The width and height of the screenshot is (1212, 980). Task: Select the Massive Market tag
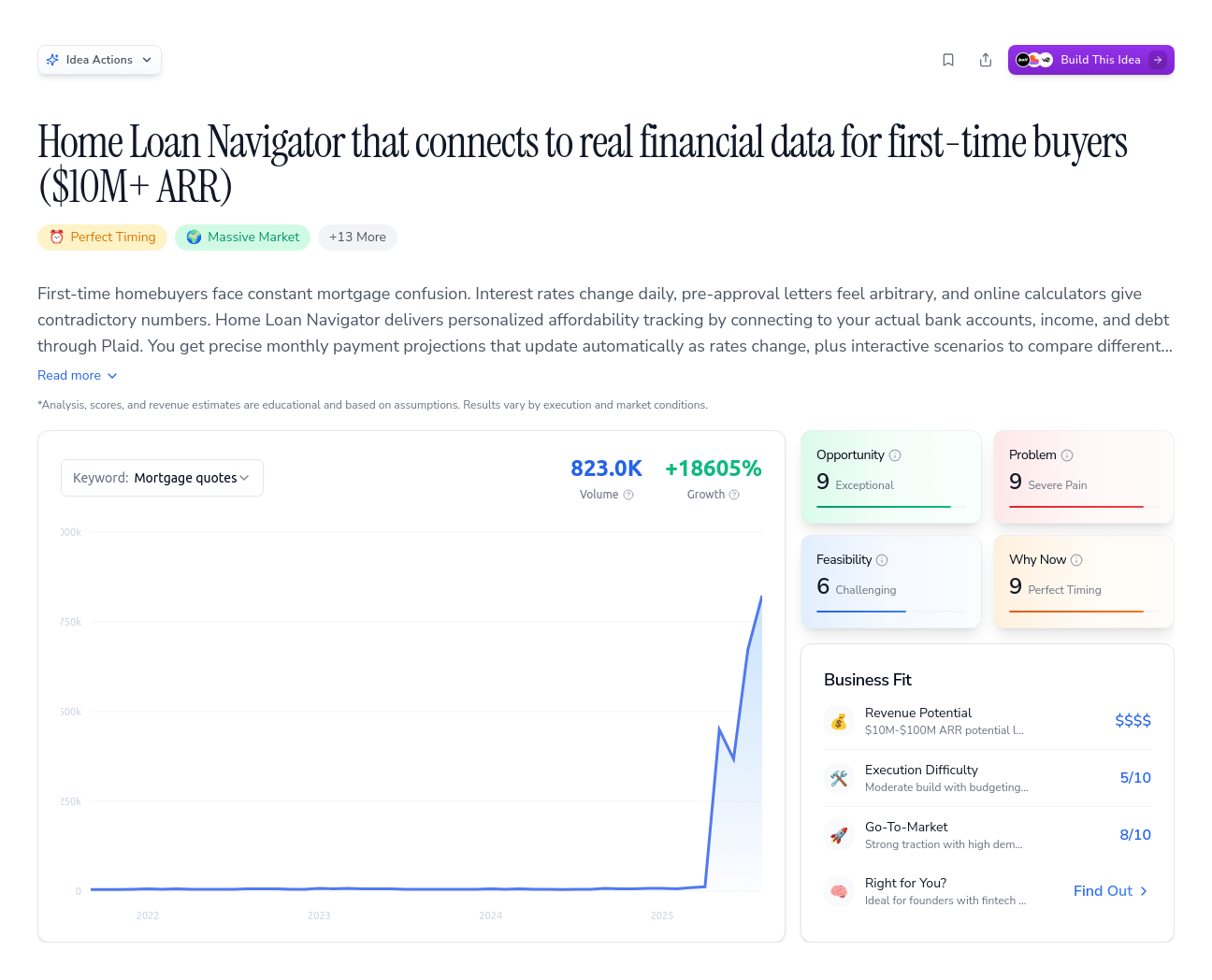(x=243, y=238)
